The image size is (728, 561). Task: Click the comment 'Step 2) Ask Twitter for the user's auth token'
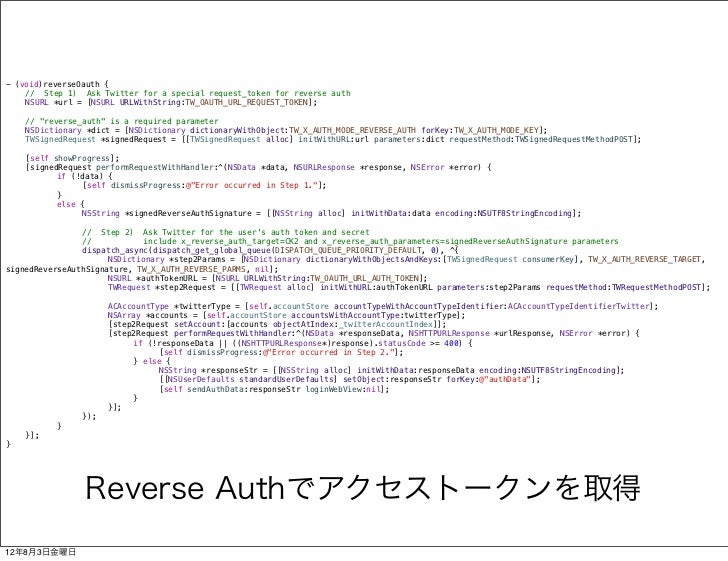point(226,232)
